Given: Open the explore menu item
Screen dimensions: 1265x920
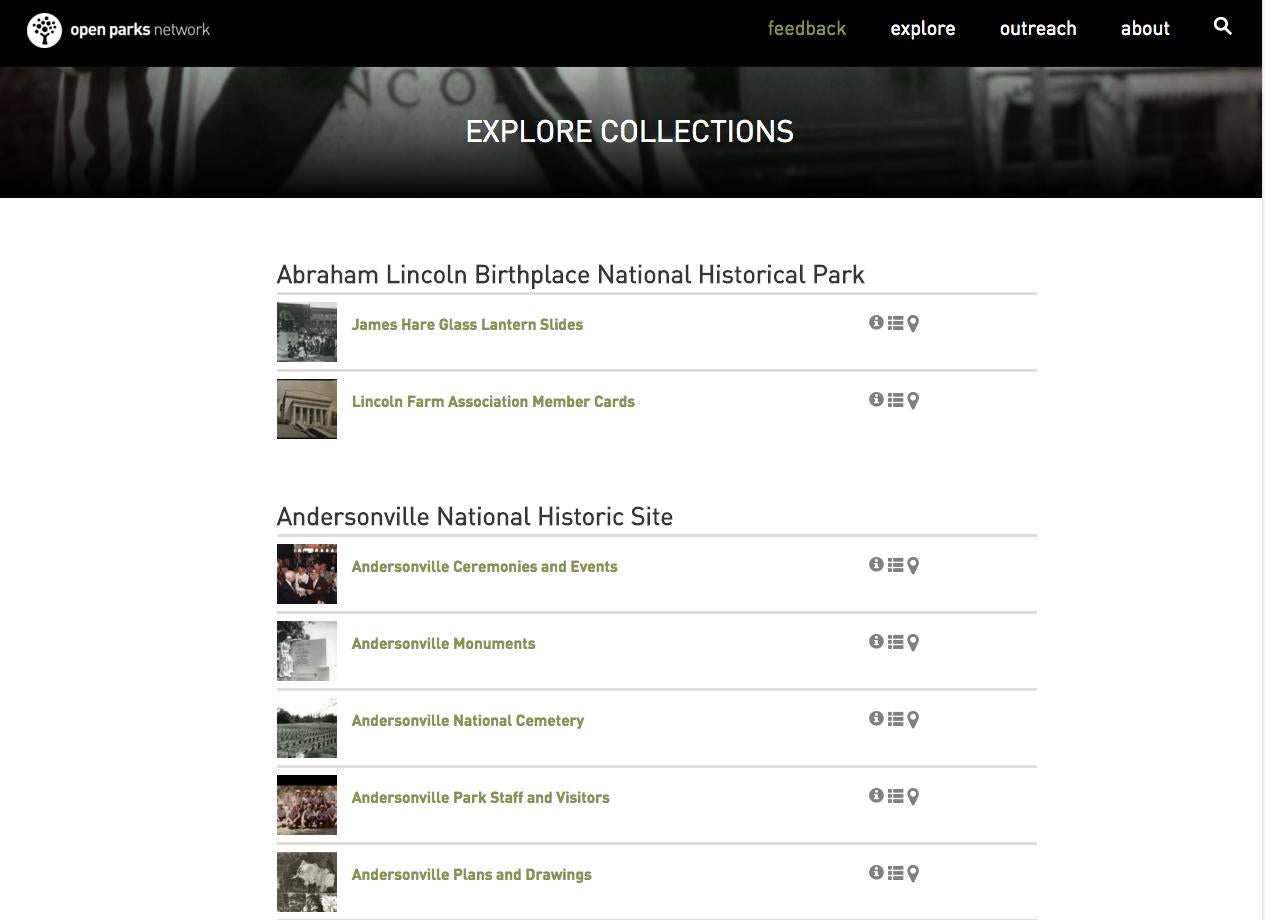Looking at the screenshot, I should click(x=923, y=29).
